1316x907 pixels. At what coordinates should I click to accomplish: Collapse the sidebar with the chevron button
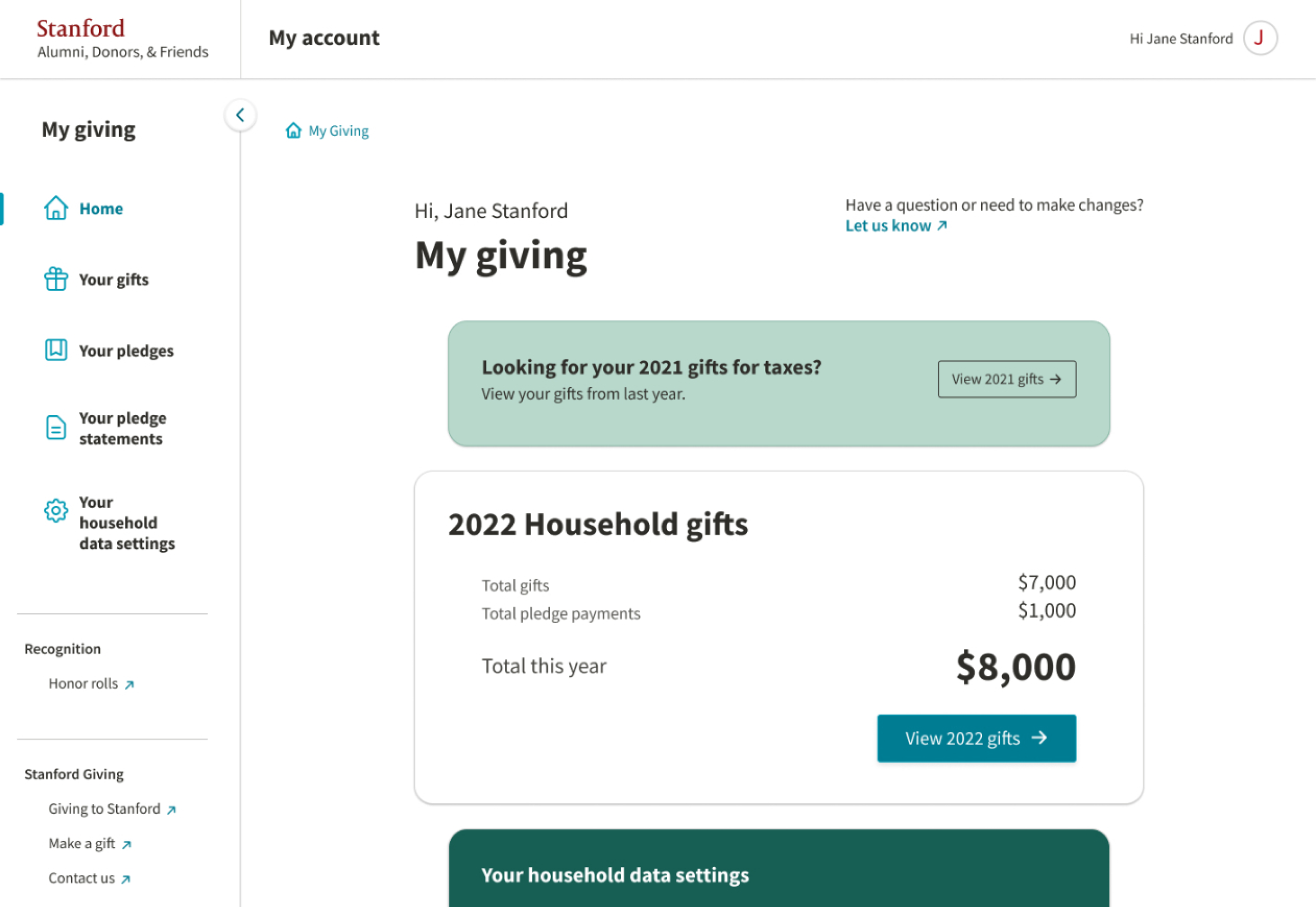240,115
